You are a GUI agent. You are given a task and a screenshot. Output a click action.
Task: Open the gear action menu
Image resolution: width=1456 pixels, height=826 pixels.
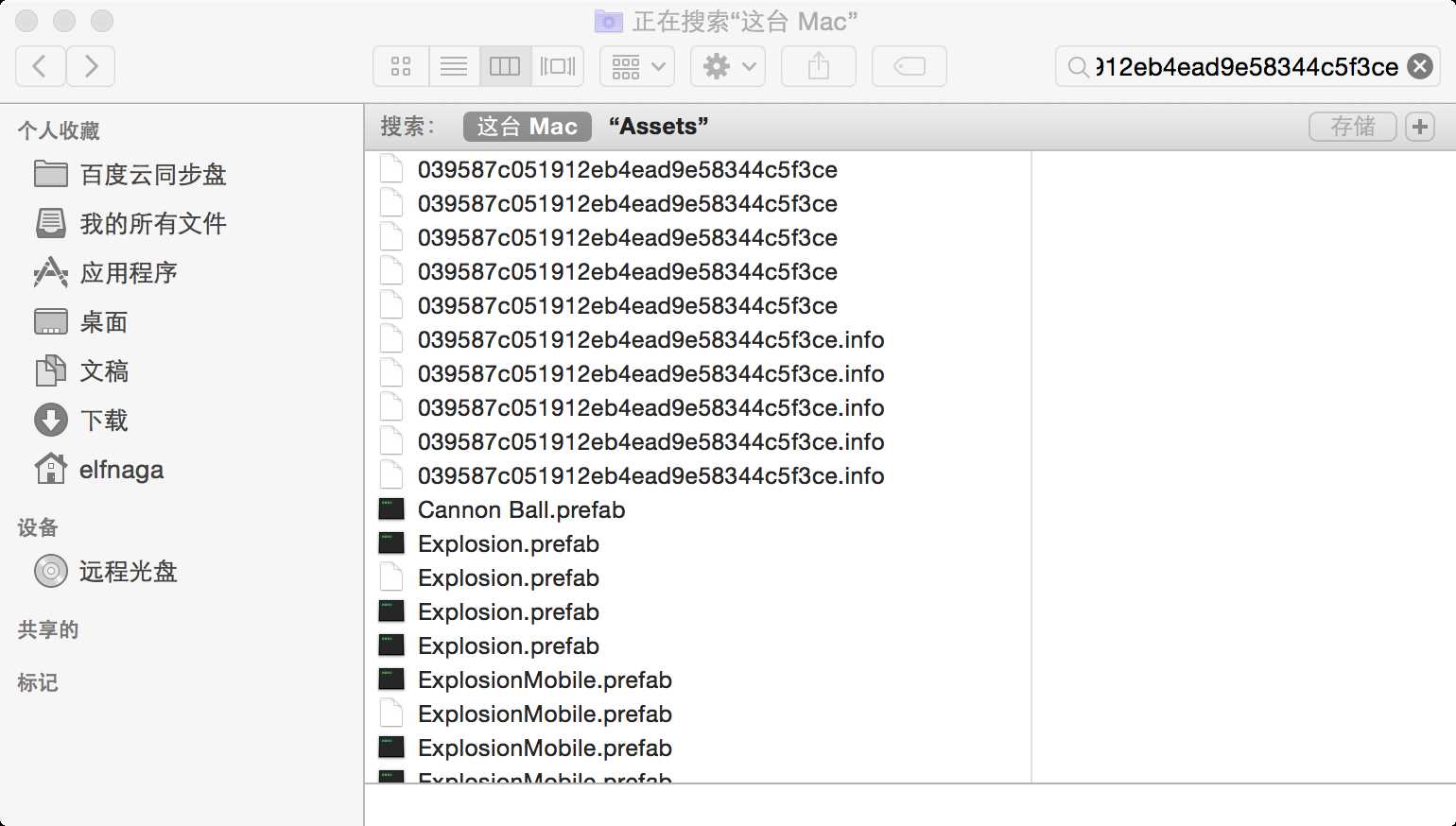tap(728, 66)
